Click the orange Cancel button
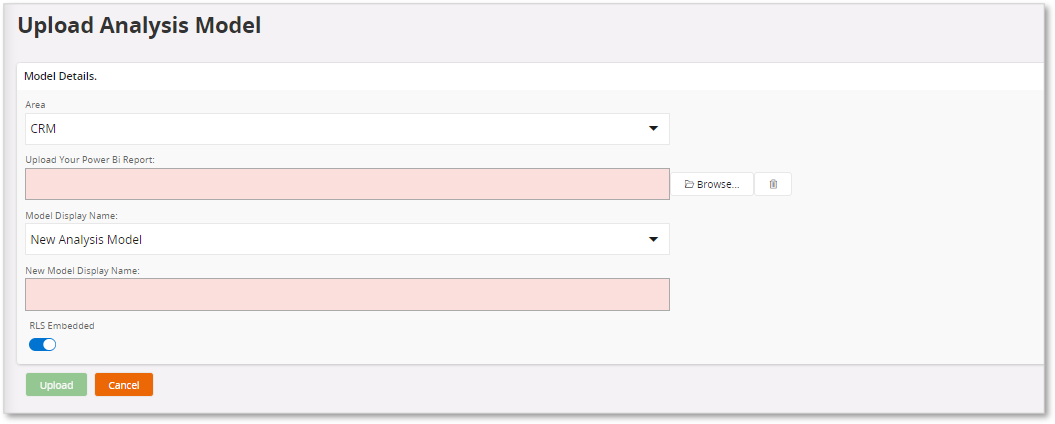The image size is (1055, 424). 124,385
